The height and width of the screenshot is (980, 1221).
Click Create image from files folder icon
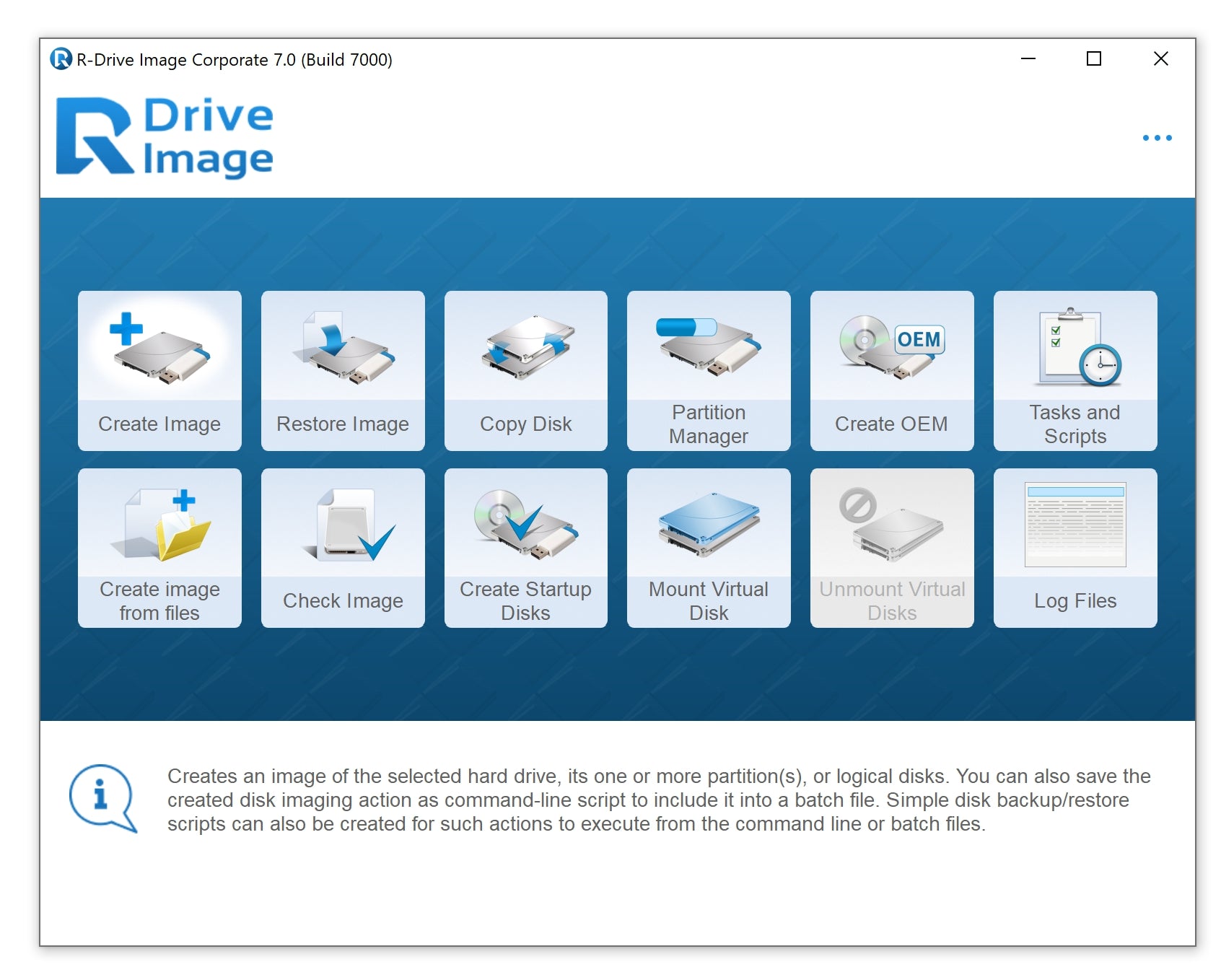point(160,525)
